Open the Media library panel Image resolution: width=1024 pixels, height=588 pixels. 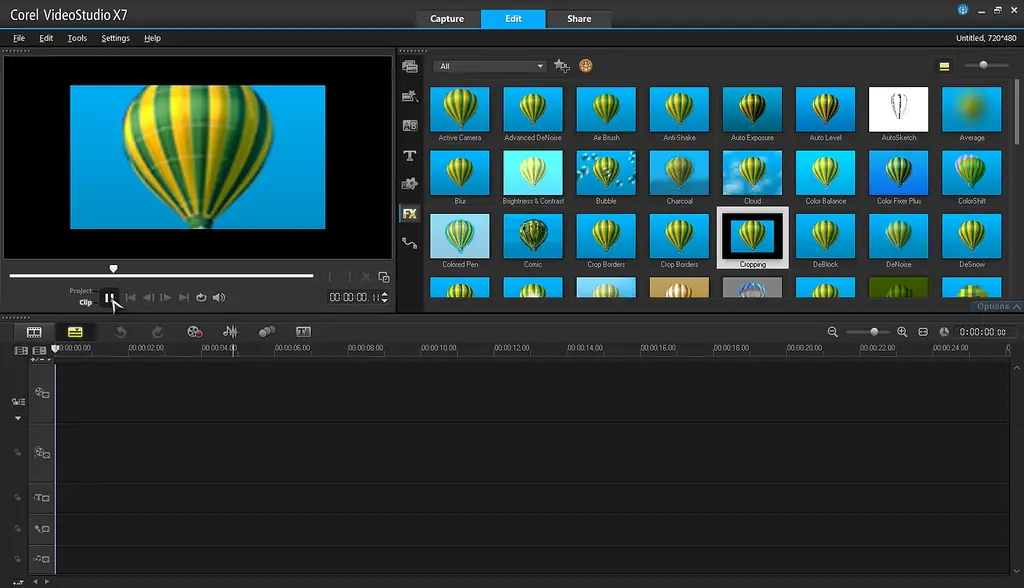click(410, 66)
